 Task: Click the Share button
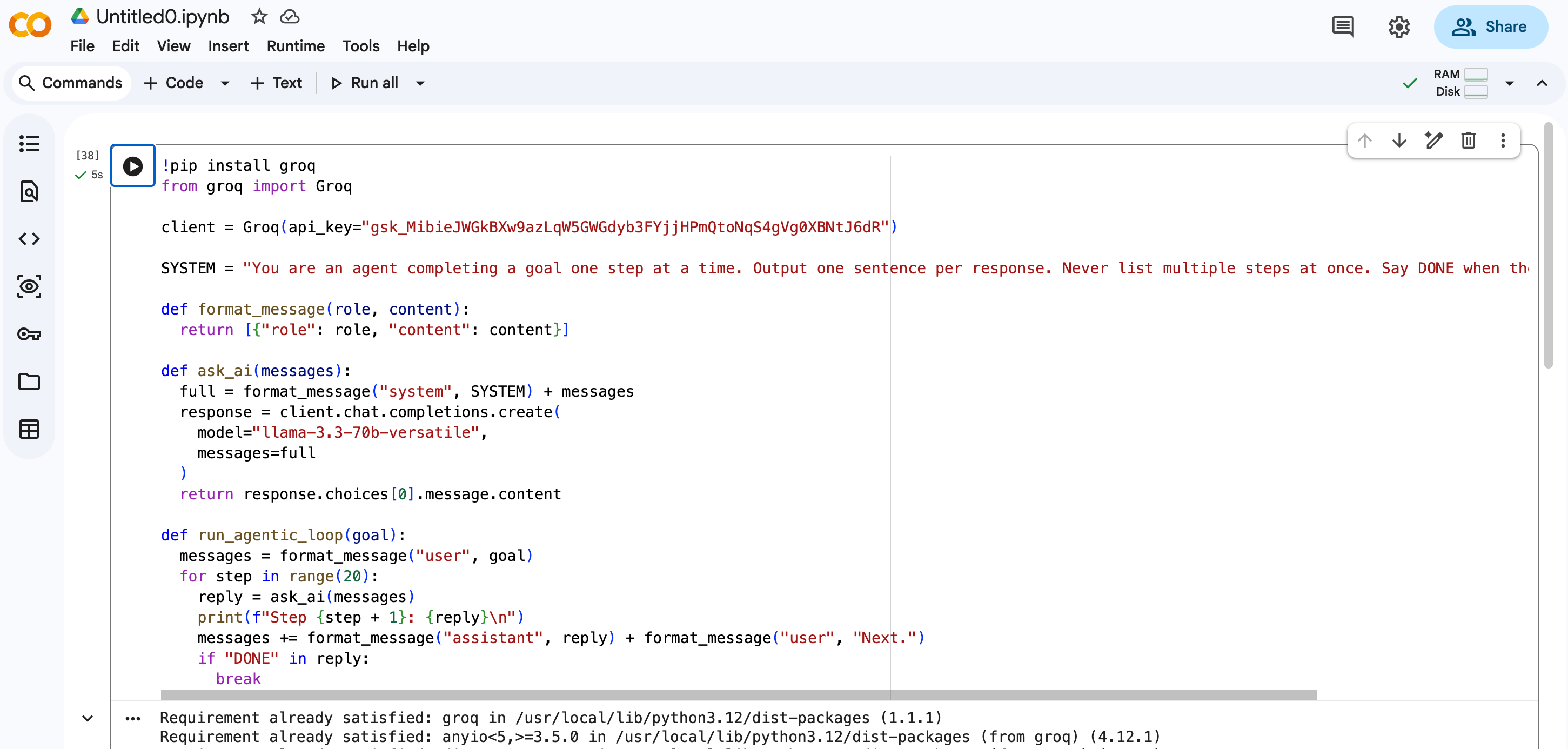(x=1490, y=27)
